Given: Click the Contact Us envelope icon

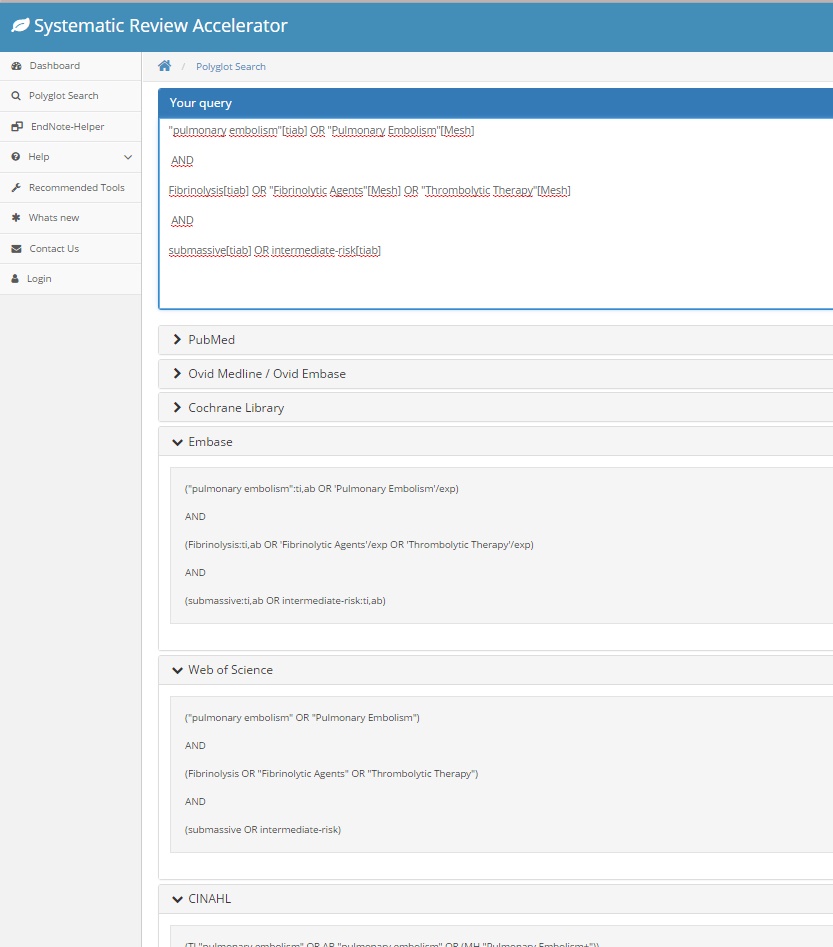Looking at the screenshot, I should click(x=16, y=249).
